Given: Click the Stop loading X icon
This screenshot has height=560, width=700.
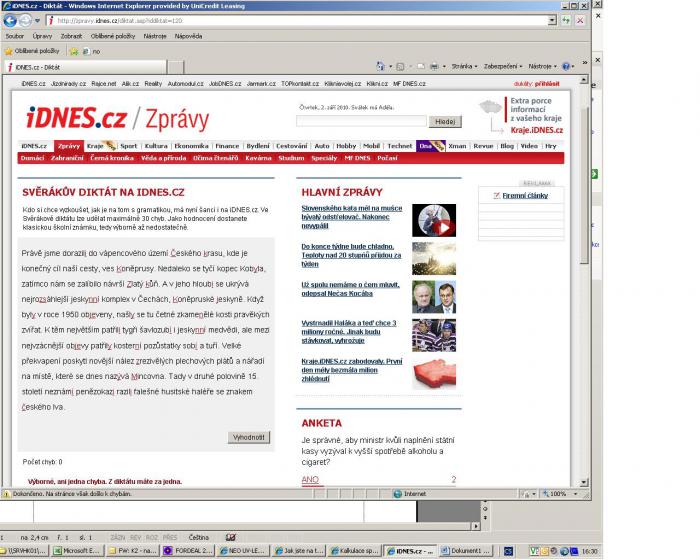Looking at the screenshot, I should pyautogui.click(x=579, y=20).
